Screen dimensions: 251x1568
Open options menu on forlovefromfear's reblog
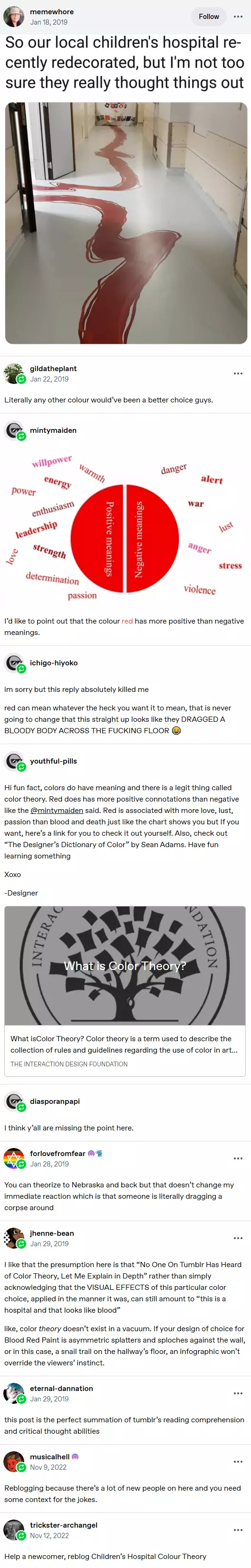pos(238,1158)
